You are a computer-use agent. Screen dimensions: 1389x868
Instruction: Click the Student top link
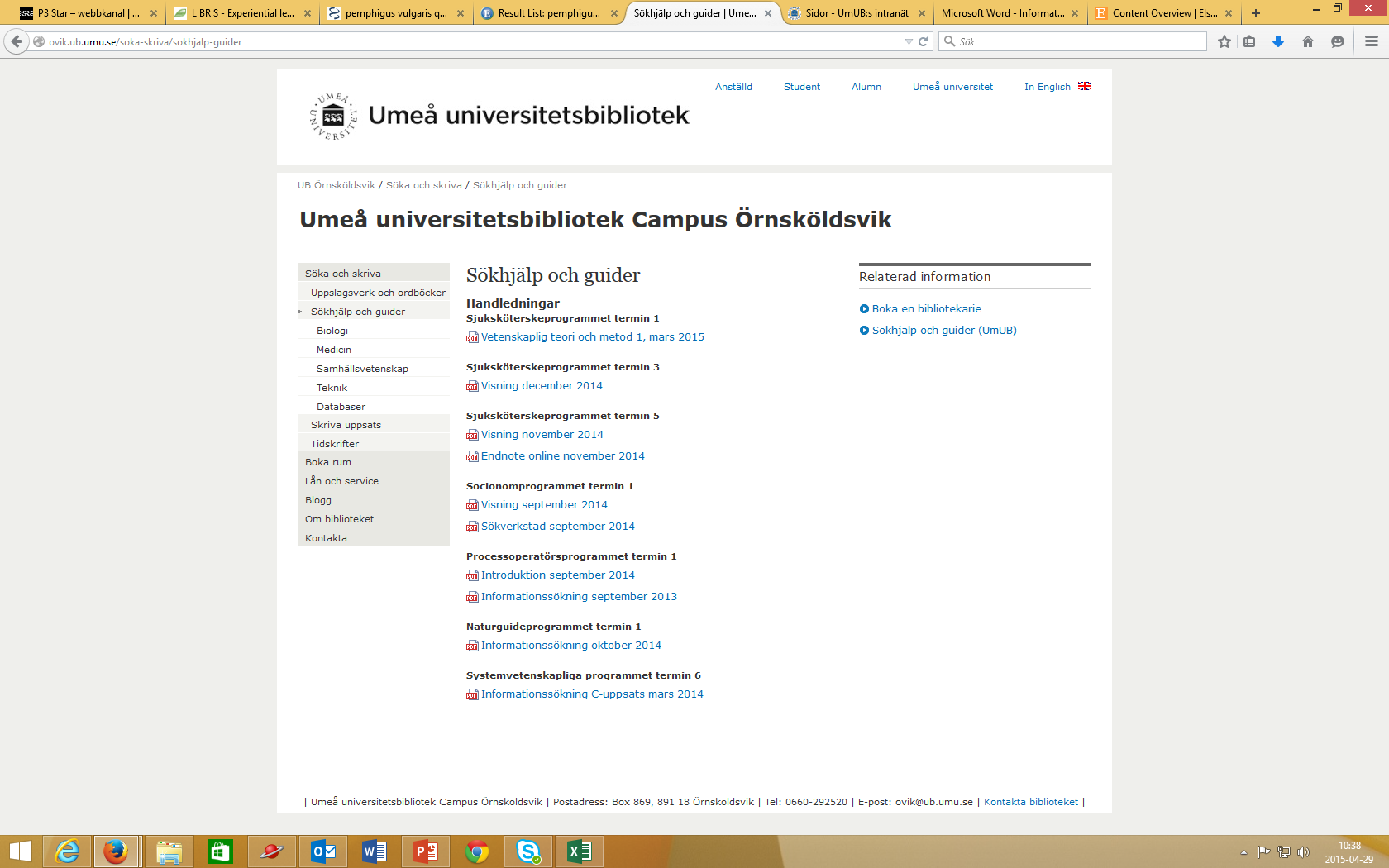pos(802,87)
